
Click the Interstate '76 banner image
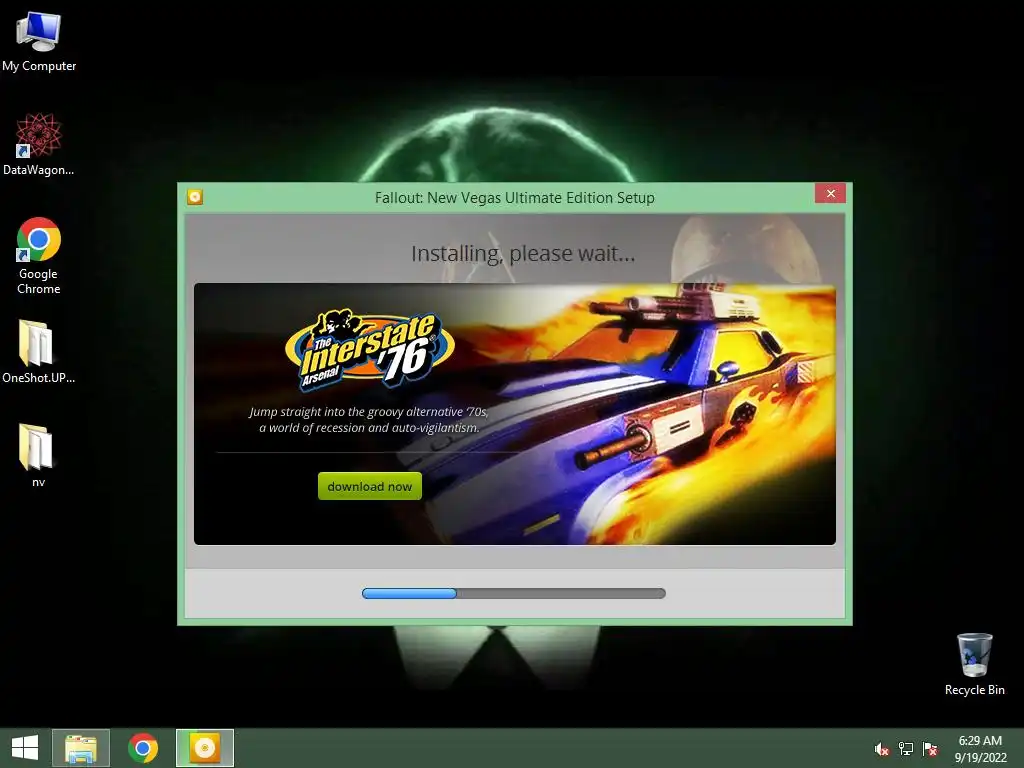pos(515,414)
